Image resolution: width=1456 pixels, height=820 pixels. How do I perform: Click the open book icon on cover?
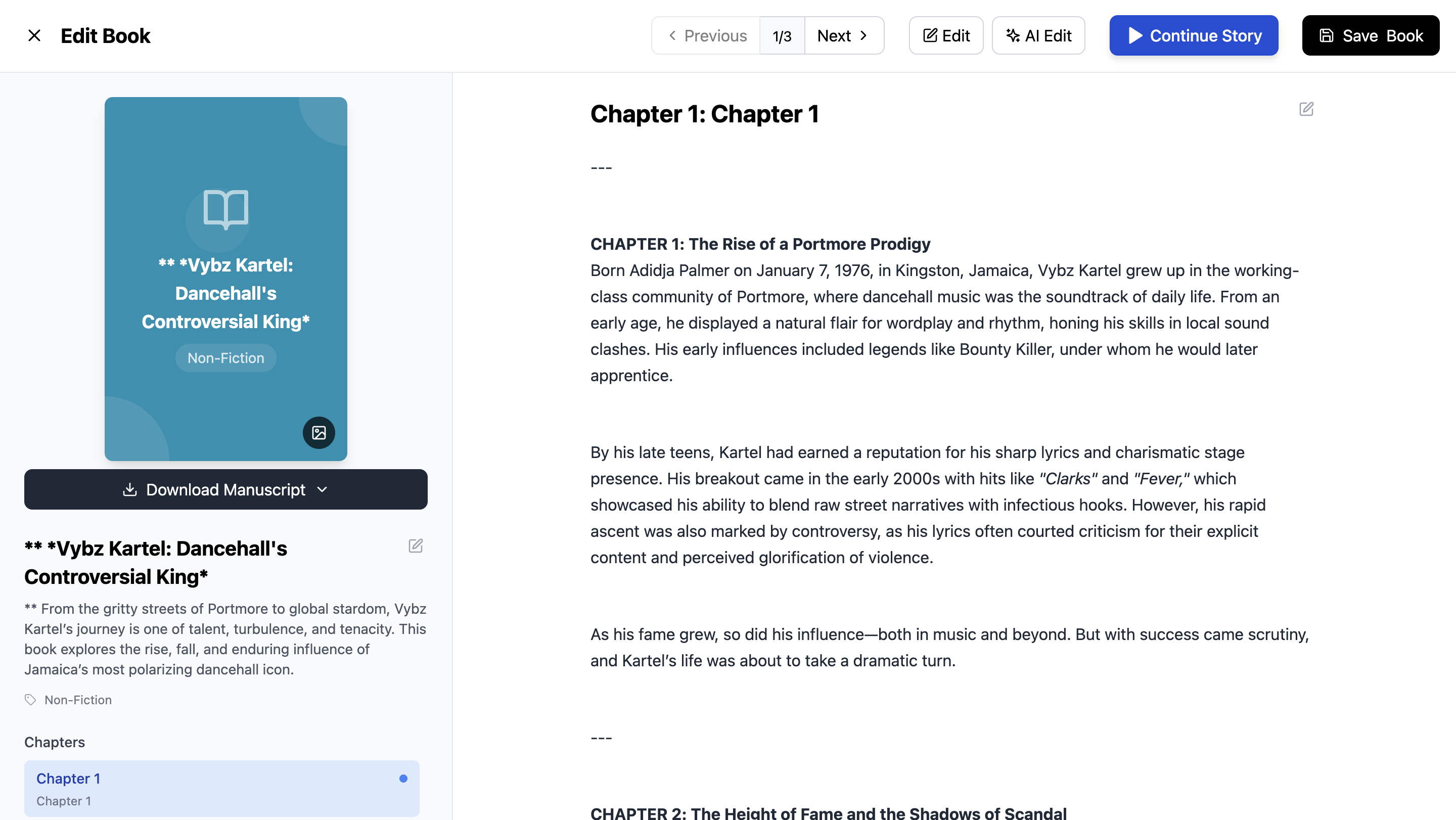225,209
